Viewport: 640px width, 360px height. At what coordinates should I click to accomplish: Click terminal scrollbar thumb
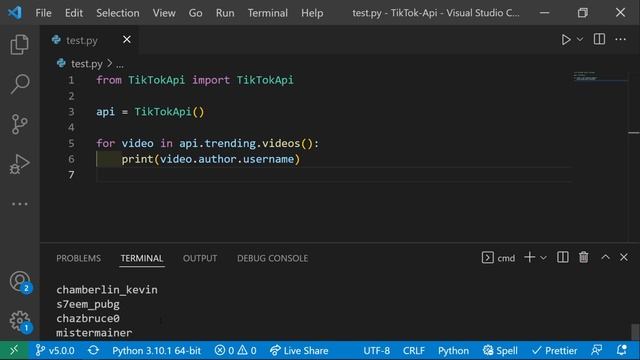(635, 332)
